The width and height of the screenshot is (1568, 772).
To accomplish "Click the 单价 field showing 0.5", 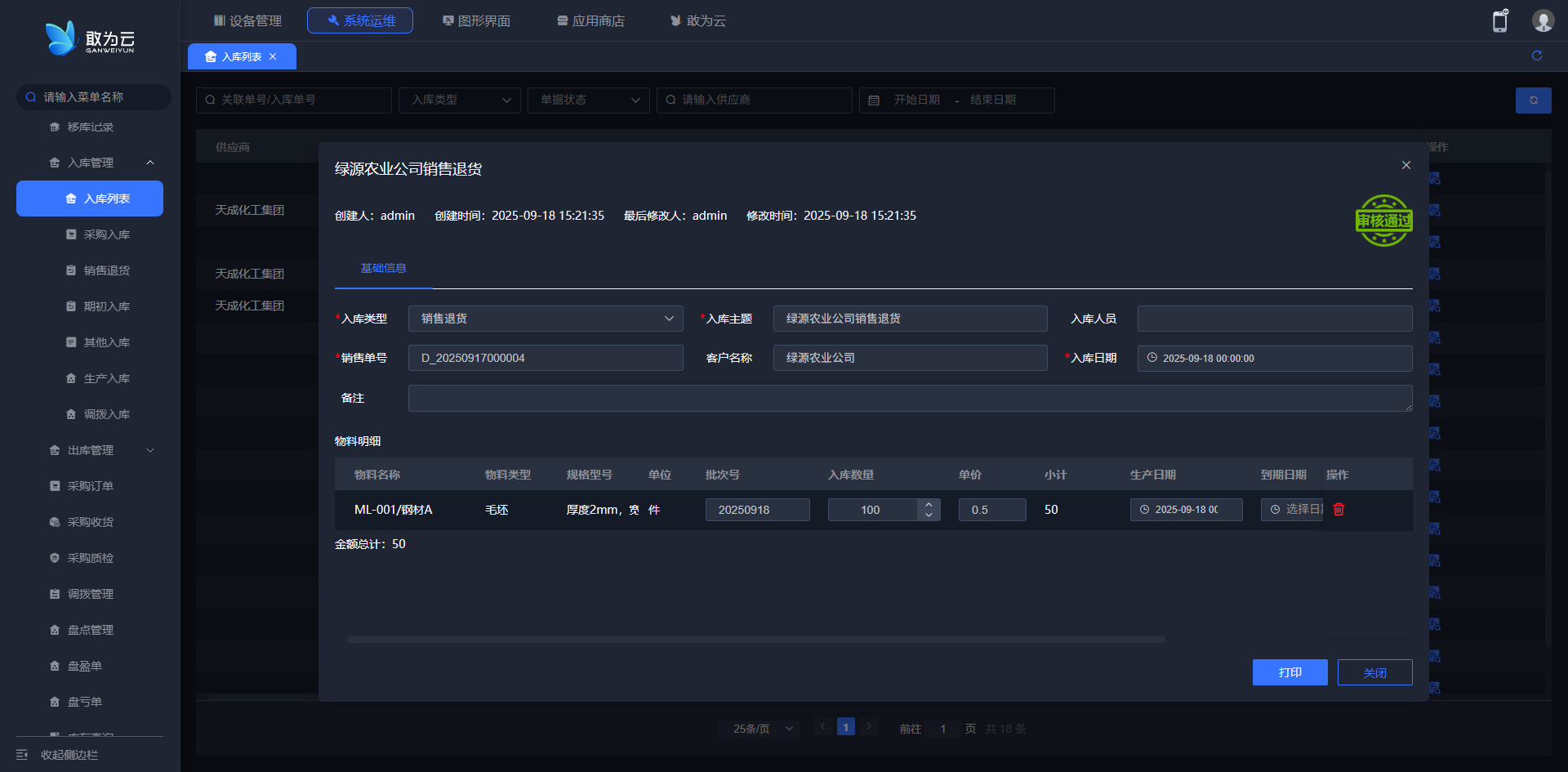I will pyautogui.click(x=992, y=510).
